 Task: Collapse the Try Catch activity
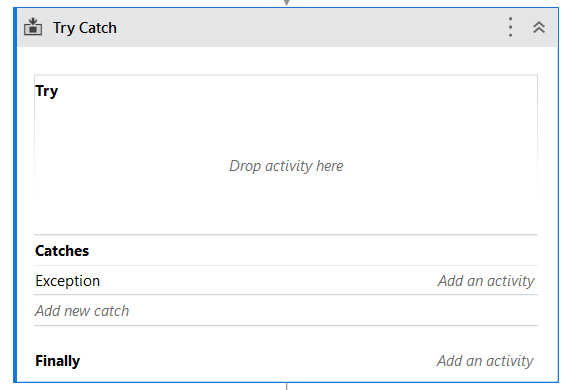point(539,28)
